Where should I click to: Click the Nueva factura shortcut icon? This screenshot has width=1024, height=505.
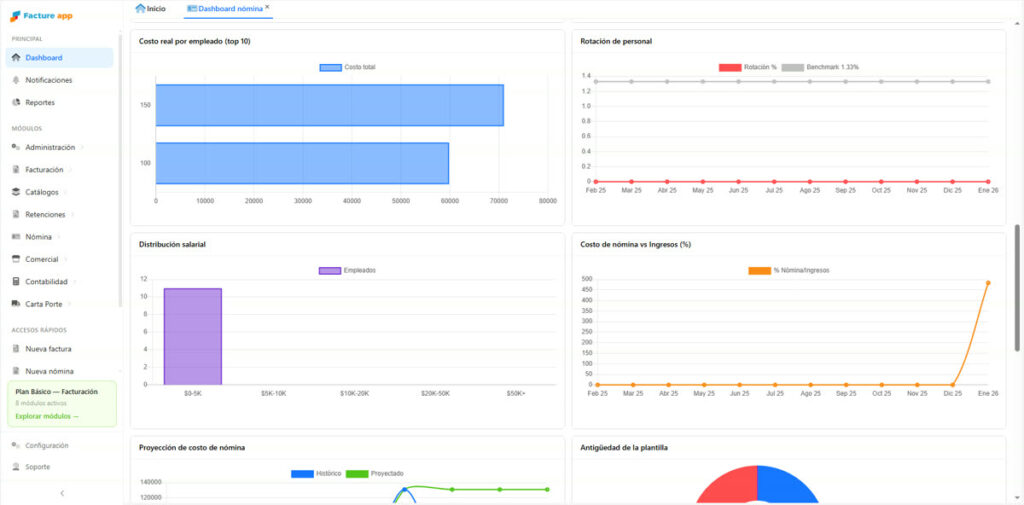(16, 349)
